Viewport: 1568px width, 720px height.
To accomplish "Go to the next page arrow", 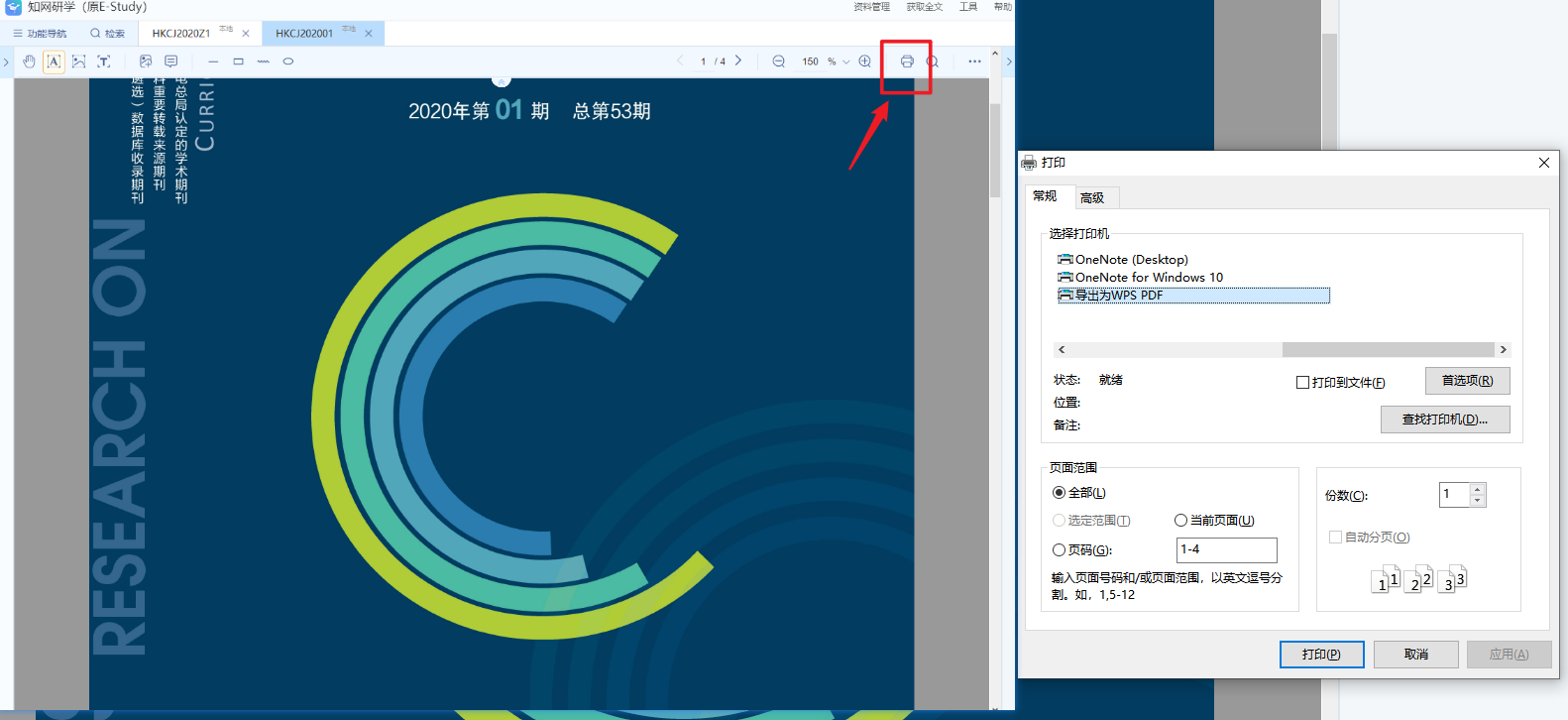I will point(738,60).
